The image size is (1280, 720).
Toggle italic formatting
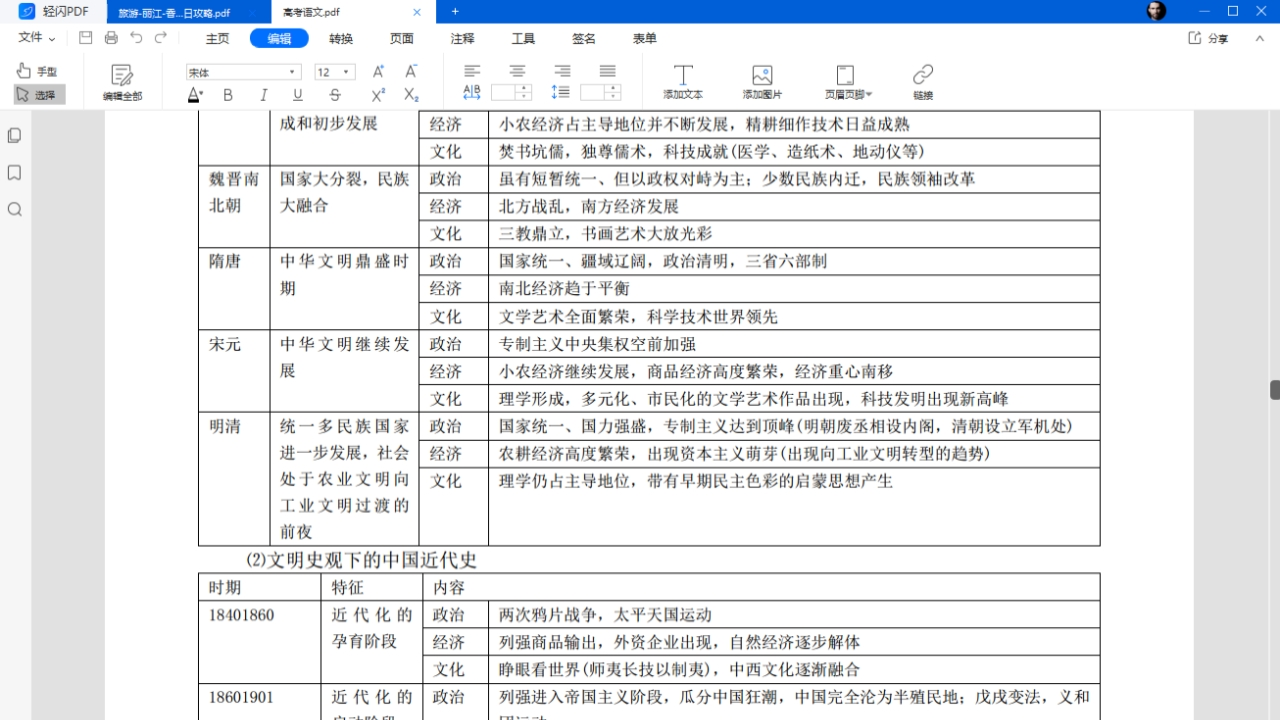pos(263,95)
